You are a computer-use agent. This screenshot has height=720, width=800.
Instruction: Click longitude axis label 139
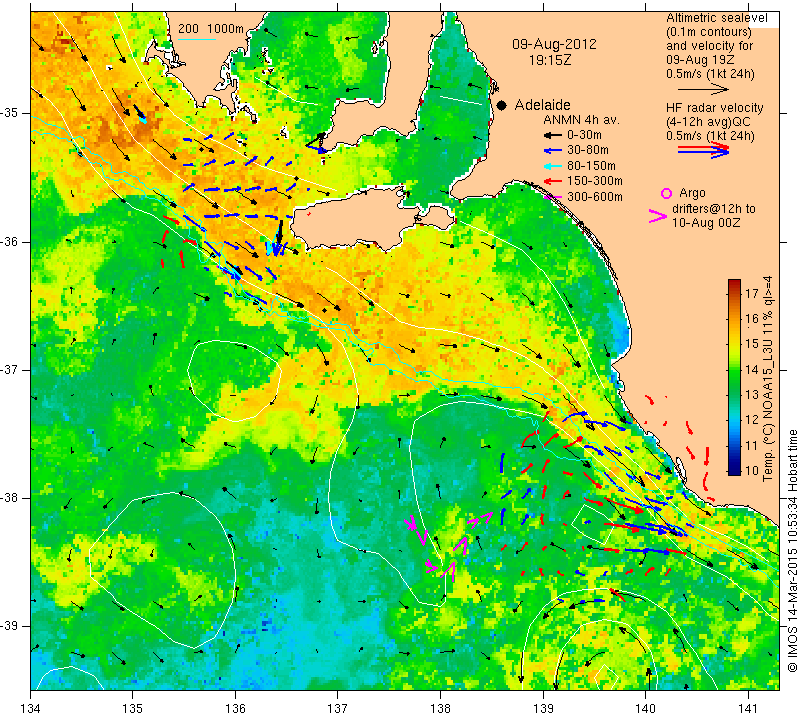(x=543, y=709)
